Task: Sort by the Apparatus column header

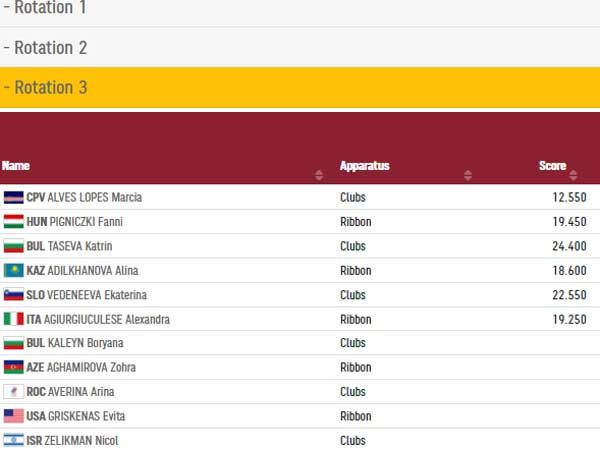Action: [x=364, y=166]
